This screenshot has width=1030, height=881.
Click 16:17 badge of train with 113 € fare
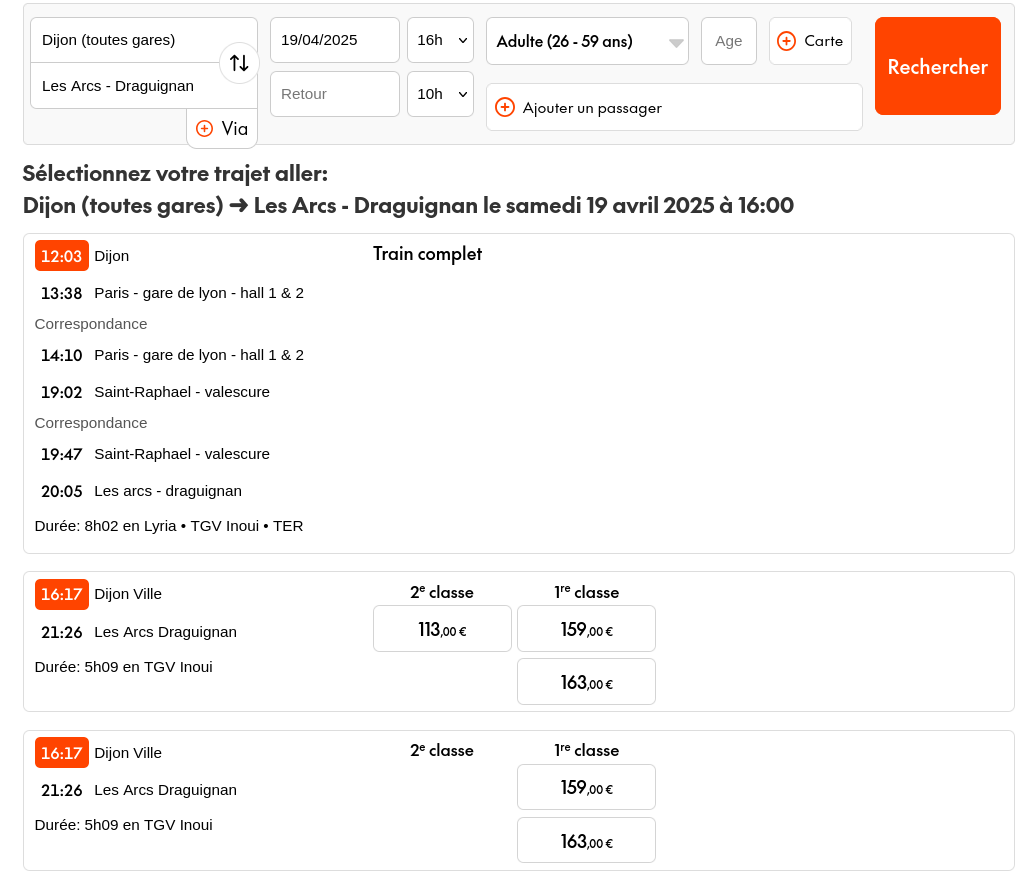pyautogui.click(x=62, y=594)
